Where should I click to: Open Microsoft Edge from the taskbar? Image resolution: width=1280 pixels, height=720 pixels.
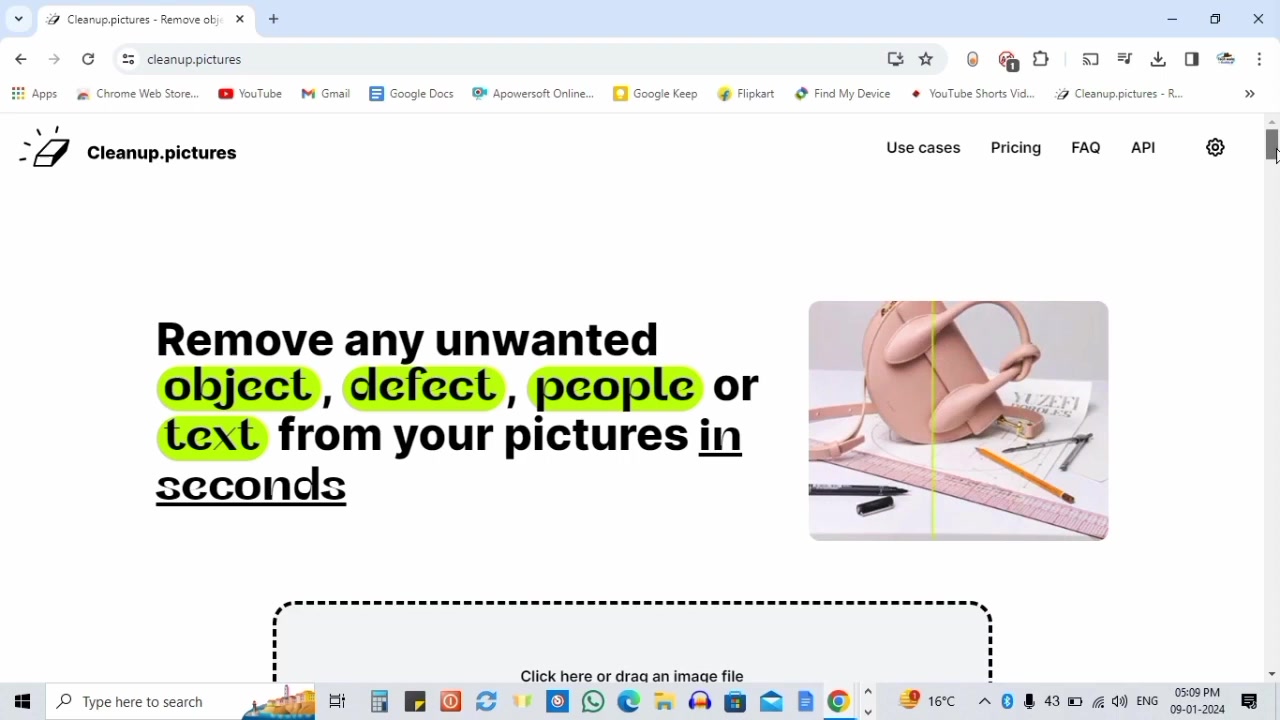(x=628, y=701)
